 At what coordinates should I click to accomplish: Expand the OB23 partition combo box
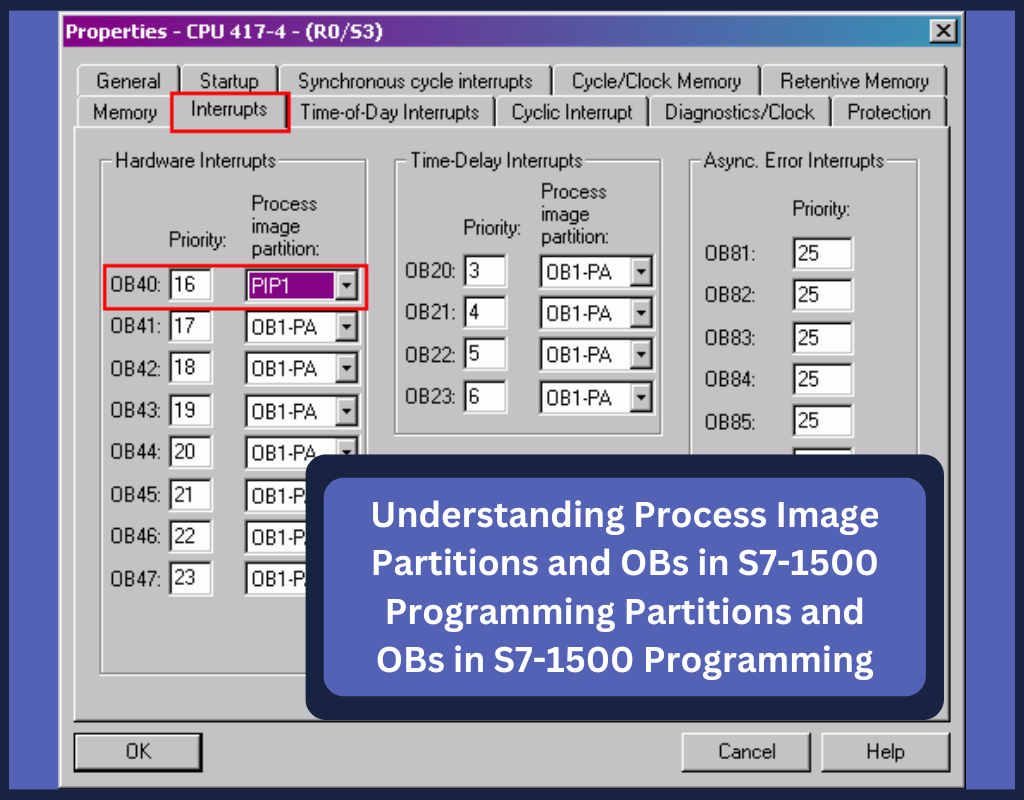coord(644,397)
